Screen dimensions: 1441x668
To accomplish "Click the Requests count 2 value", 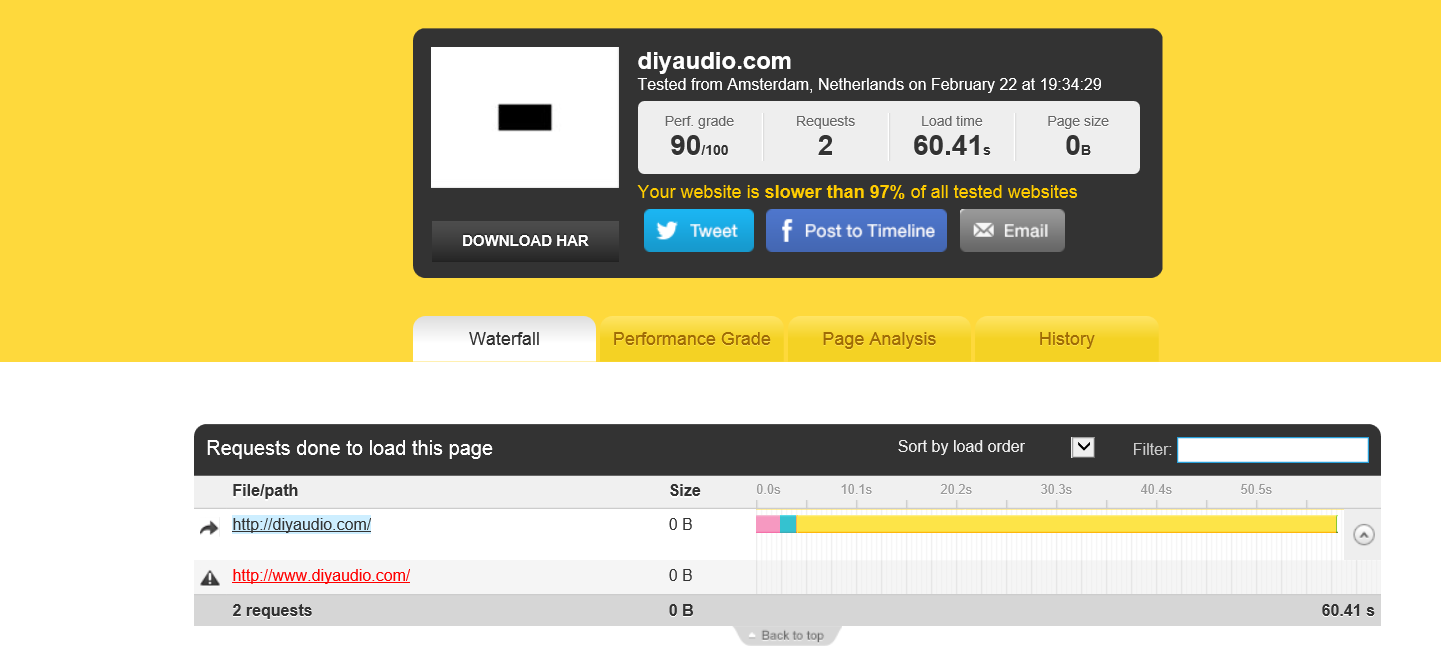I will [x=825, y=147].
